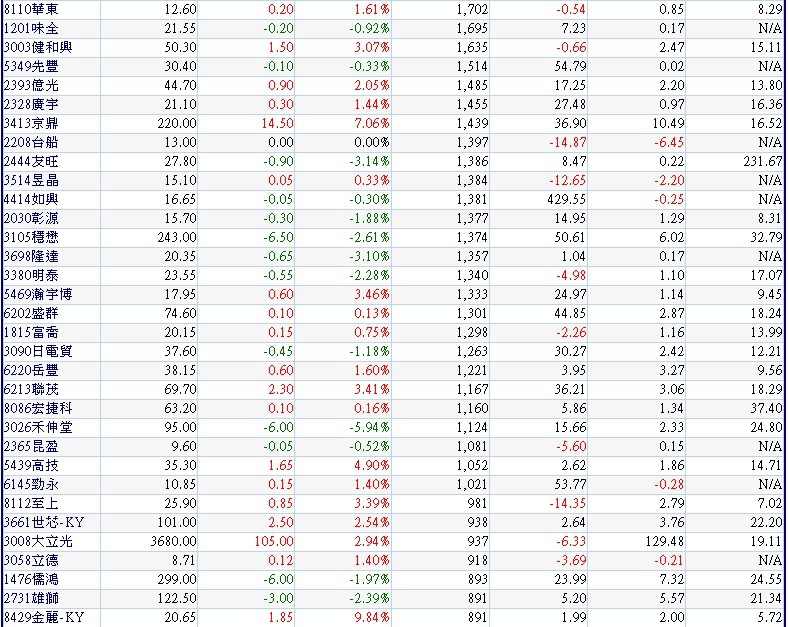Screen dimensions: 789x627
Task: Open stock 3026禾伸堂
Action: 38,428
